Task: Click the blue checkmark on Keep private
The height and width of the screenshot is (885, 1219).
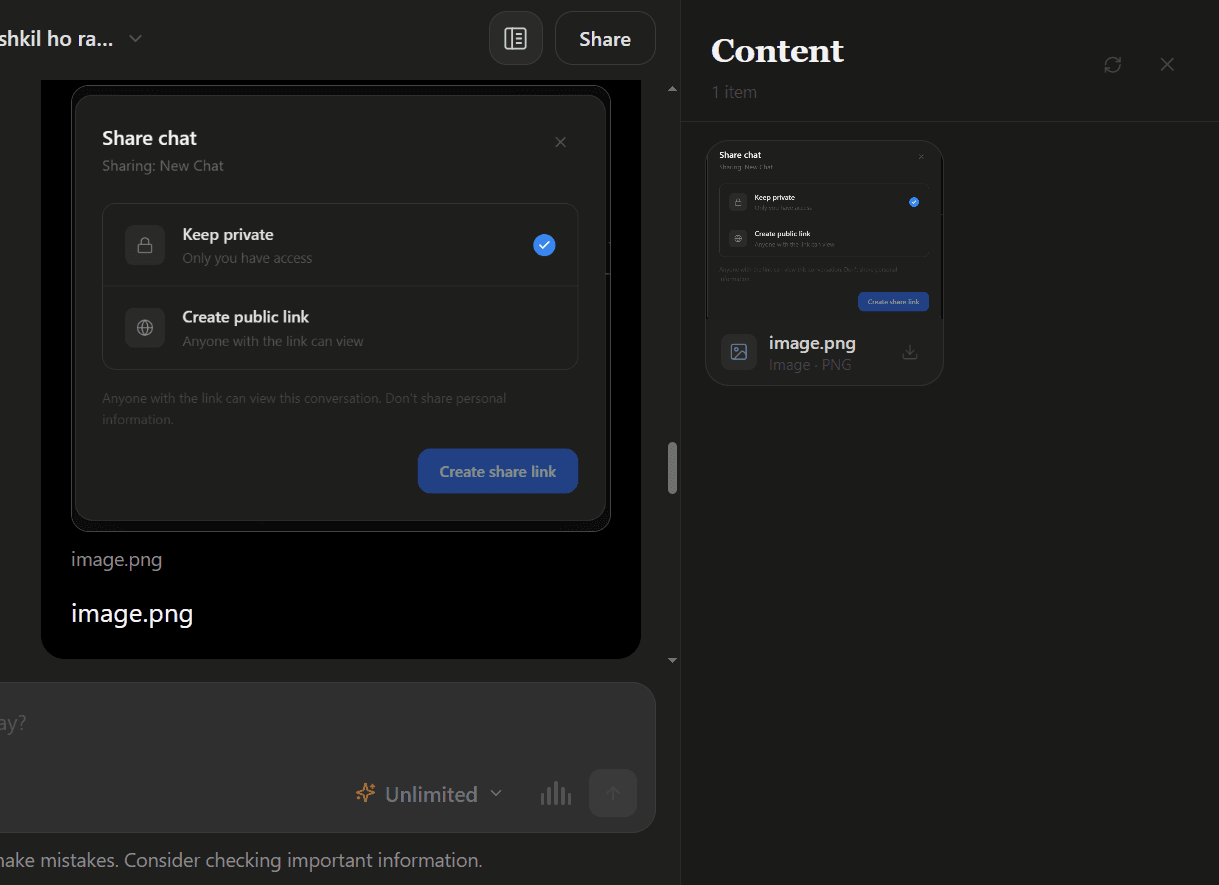Action: click(544, 245)
